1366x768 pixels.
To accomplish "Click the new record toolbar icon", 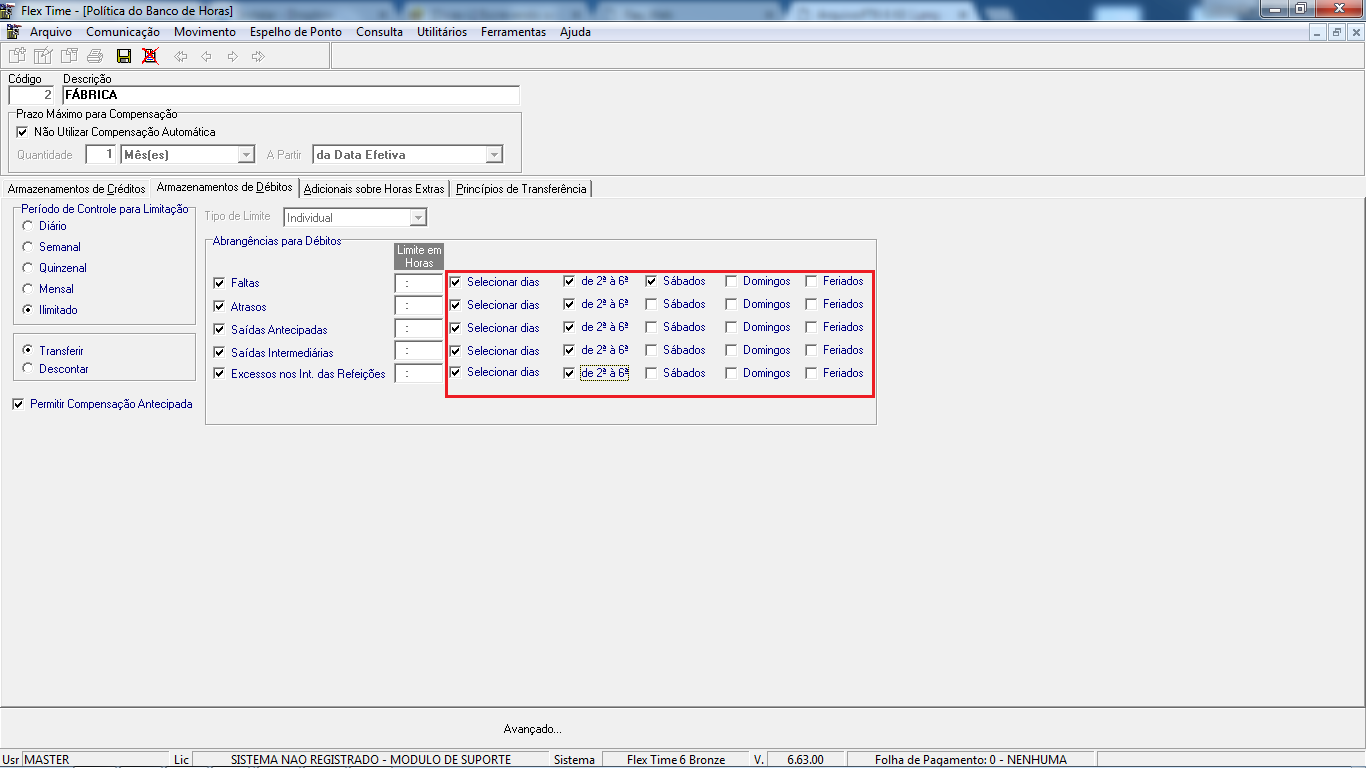I will (x=17, y=56).
